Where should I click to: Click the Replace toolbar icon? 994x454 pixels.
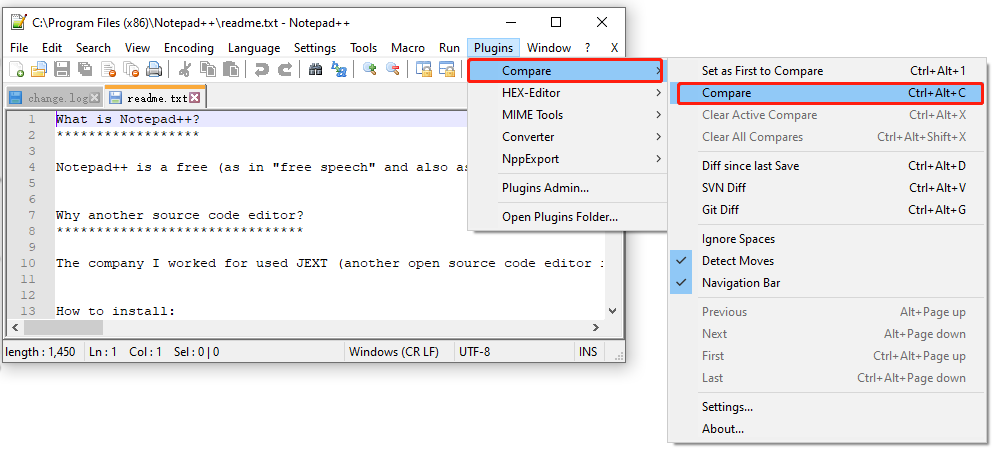point(339,69)
